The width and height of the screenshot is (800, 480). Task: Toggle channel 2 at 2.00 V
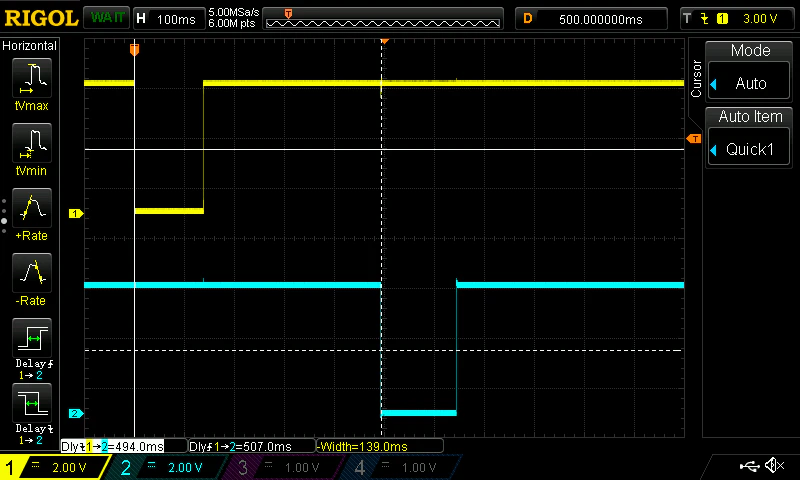(x=168, y=467)
